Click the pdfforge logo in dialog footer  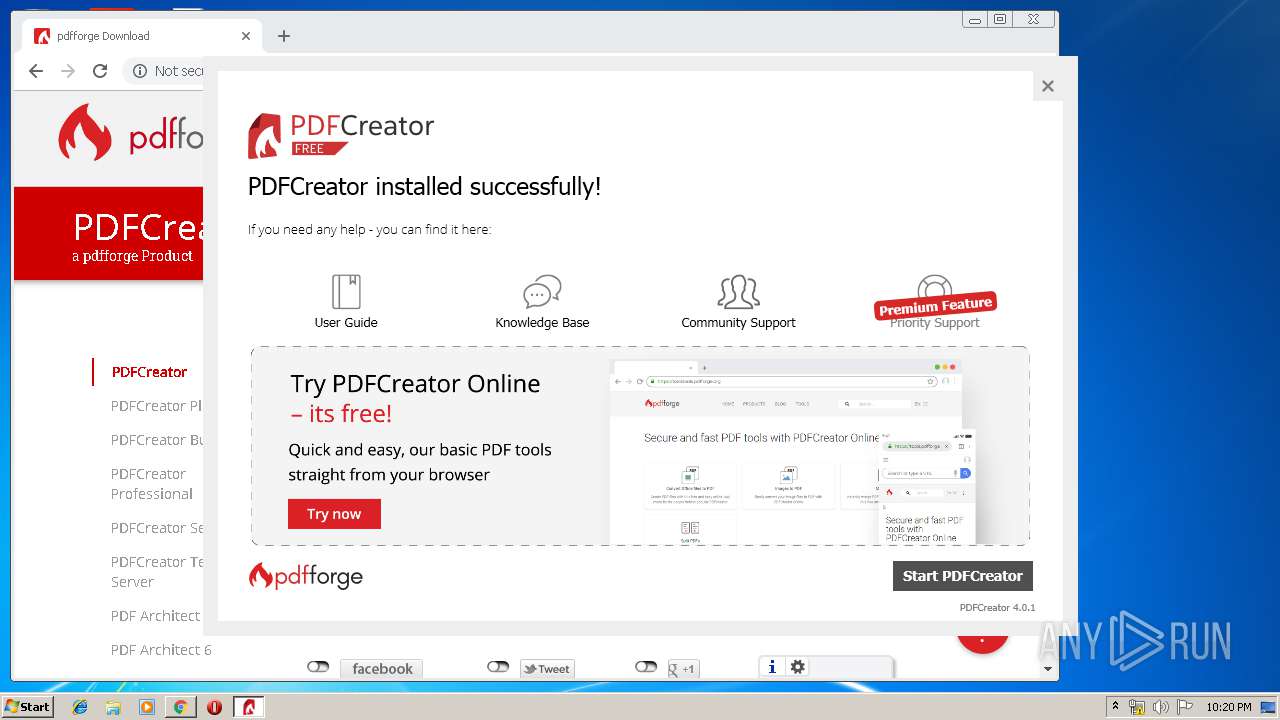click(306, 576)
